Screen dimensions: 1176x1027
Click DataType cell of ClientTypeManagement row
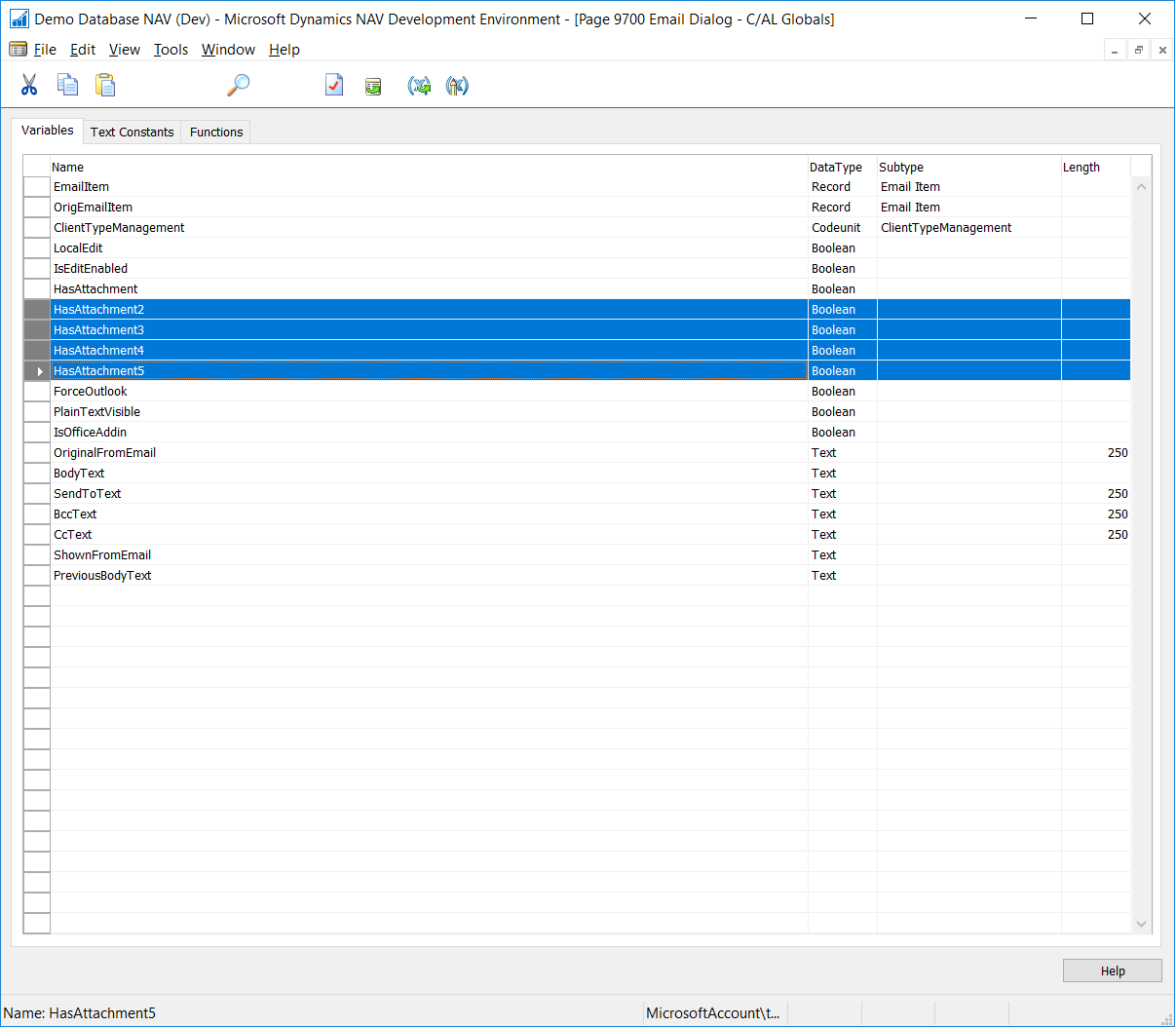click(842, 228)
